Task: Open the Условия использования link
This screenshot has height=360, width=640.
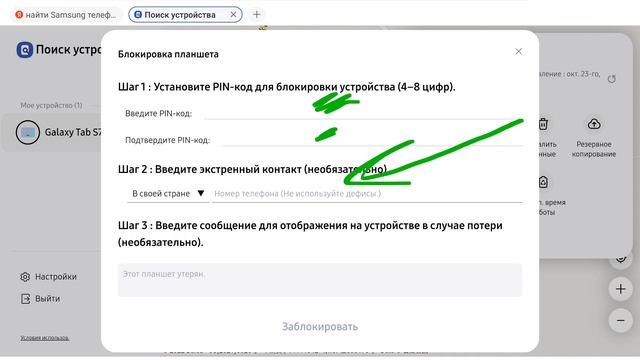Action: 44,338
